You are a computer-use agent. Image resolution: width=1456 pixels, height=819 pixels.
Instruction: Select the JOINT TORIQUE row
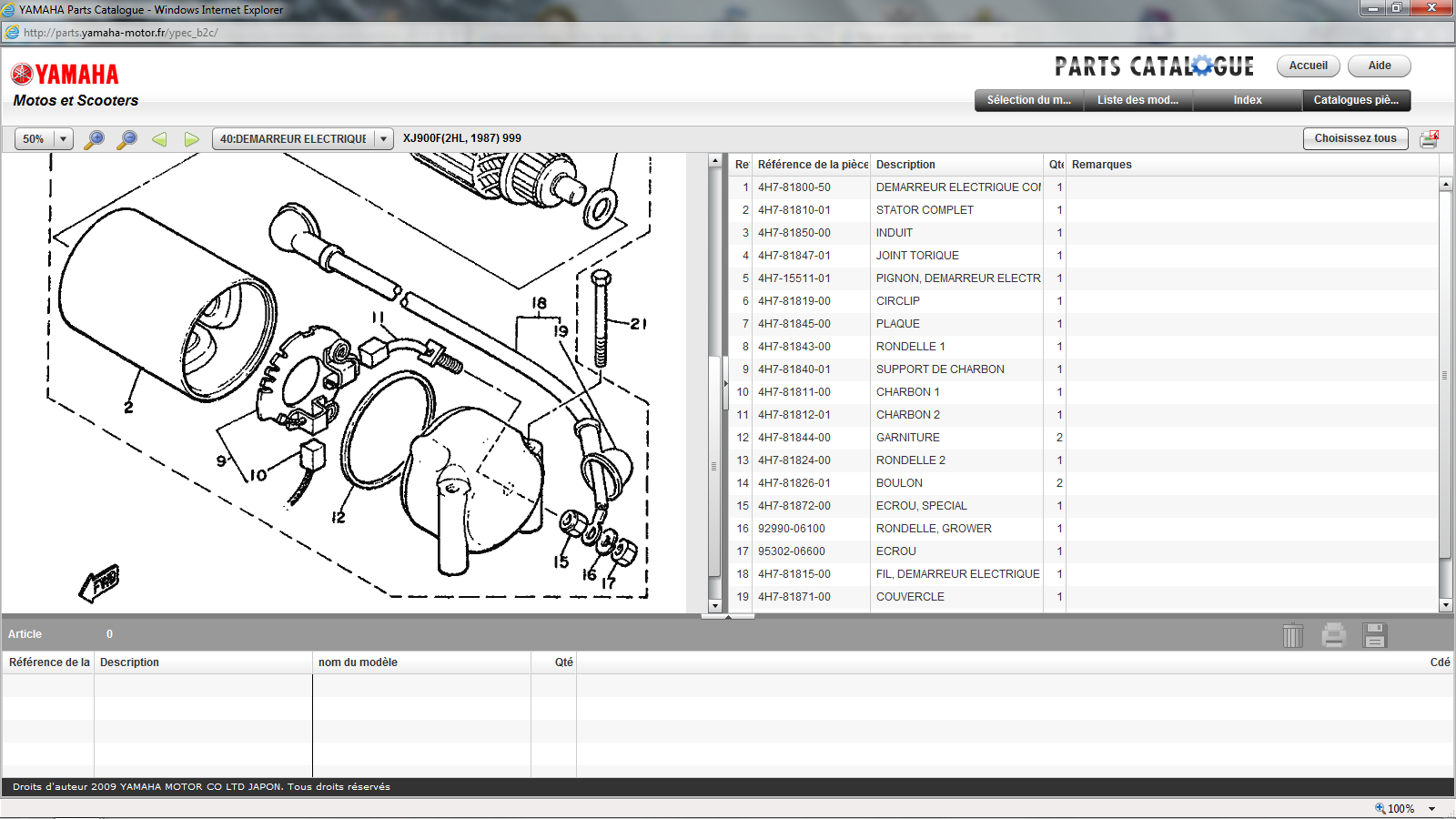[1084, 256]
